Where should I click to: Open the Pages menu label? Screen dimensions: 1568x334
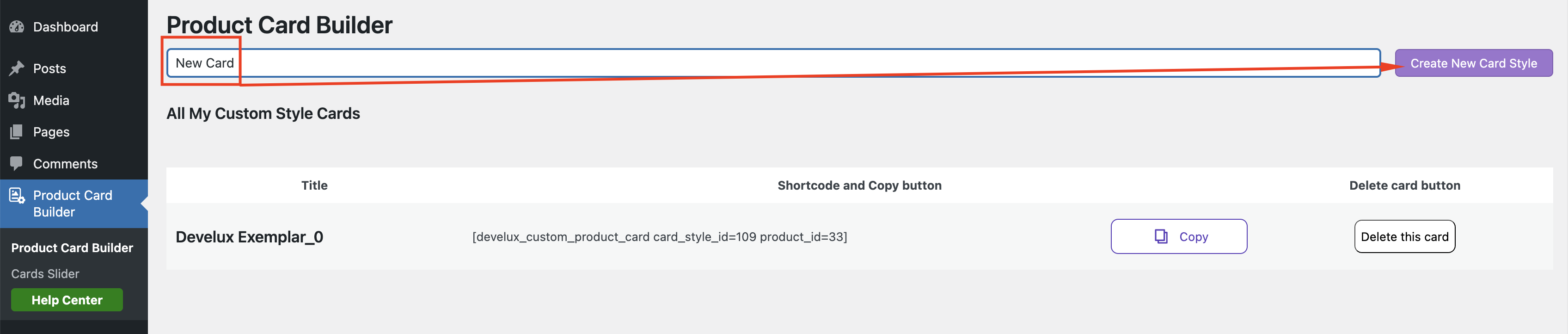51,132
